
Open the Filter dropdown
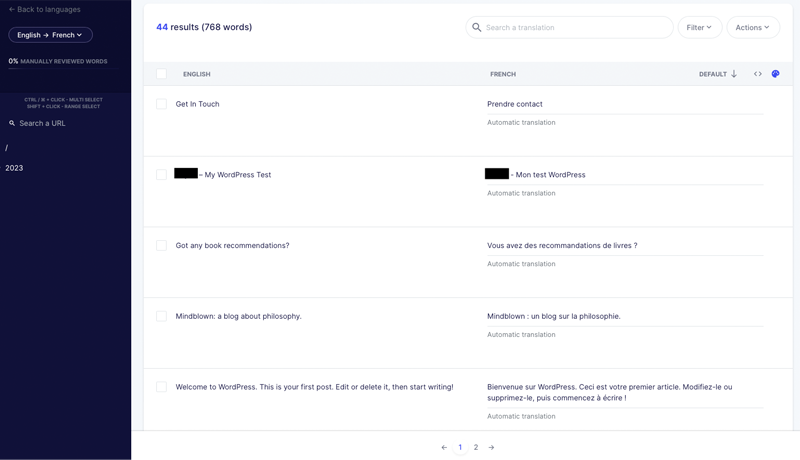(699, 27)
